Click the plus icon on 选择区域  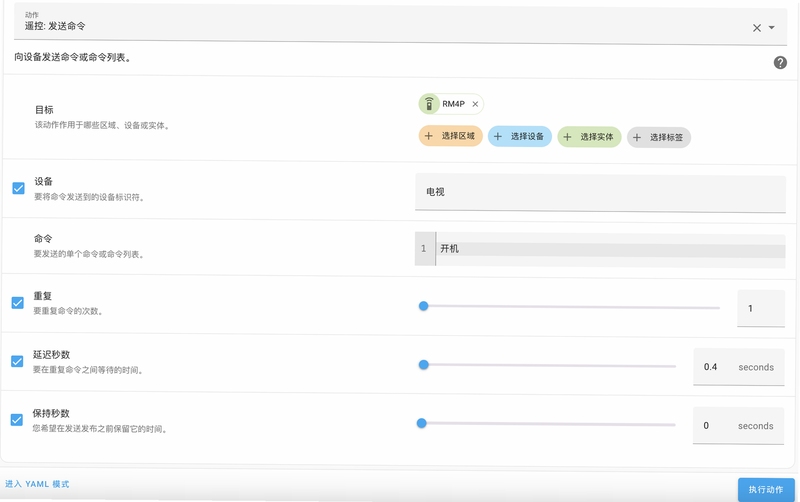pos(429,136)
